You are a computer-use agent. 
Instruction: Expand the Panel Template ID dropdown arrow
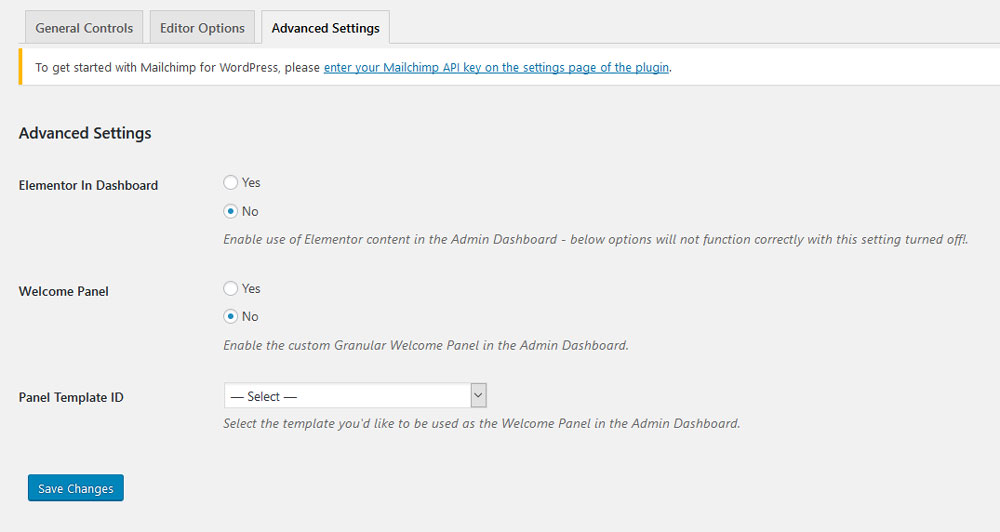[478, 395]
